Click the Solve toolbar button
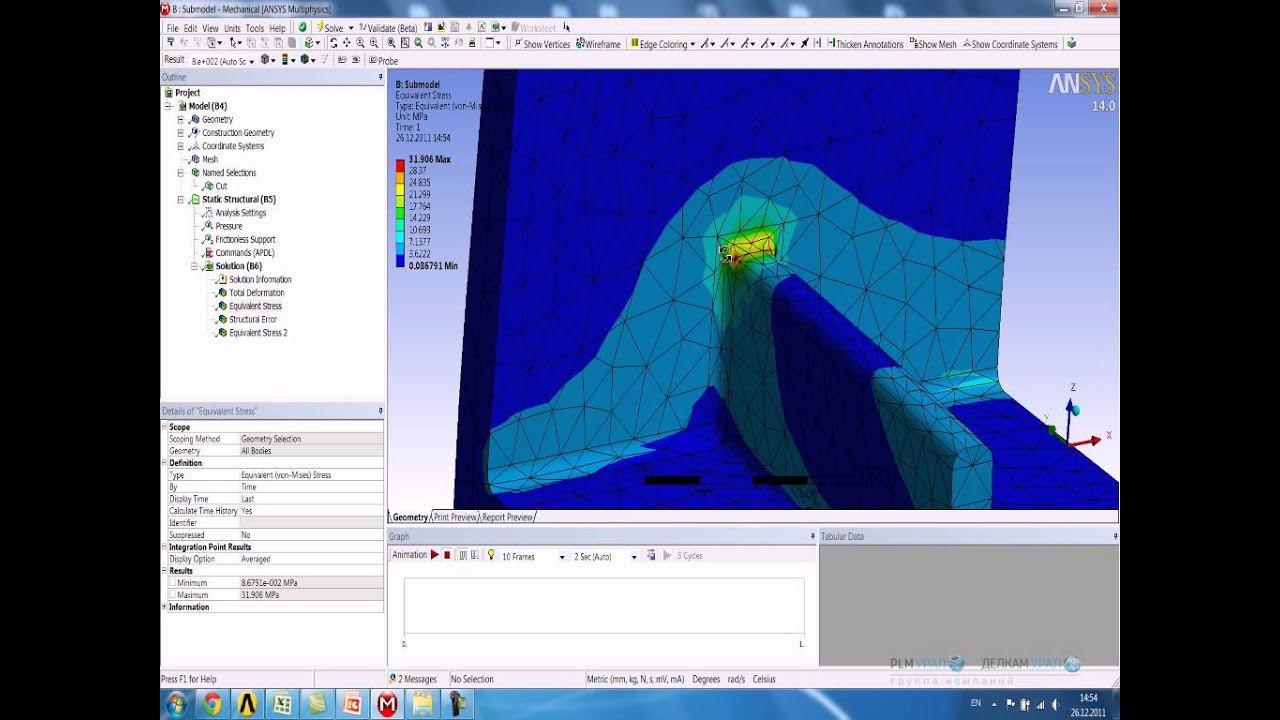This screenshot has width=1280, height=720. [331, 28]
